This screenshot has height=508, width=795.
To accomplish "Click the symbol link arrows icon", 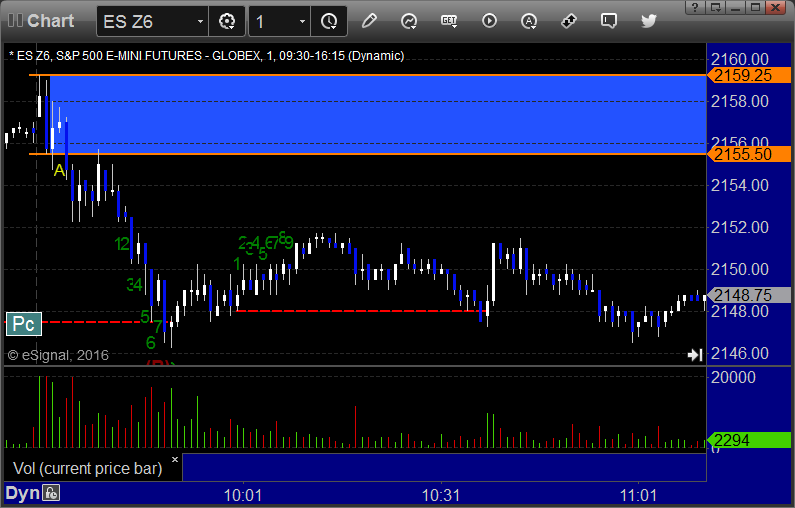I will point(569,21).
